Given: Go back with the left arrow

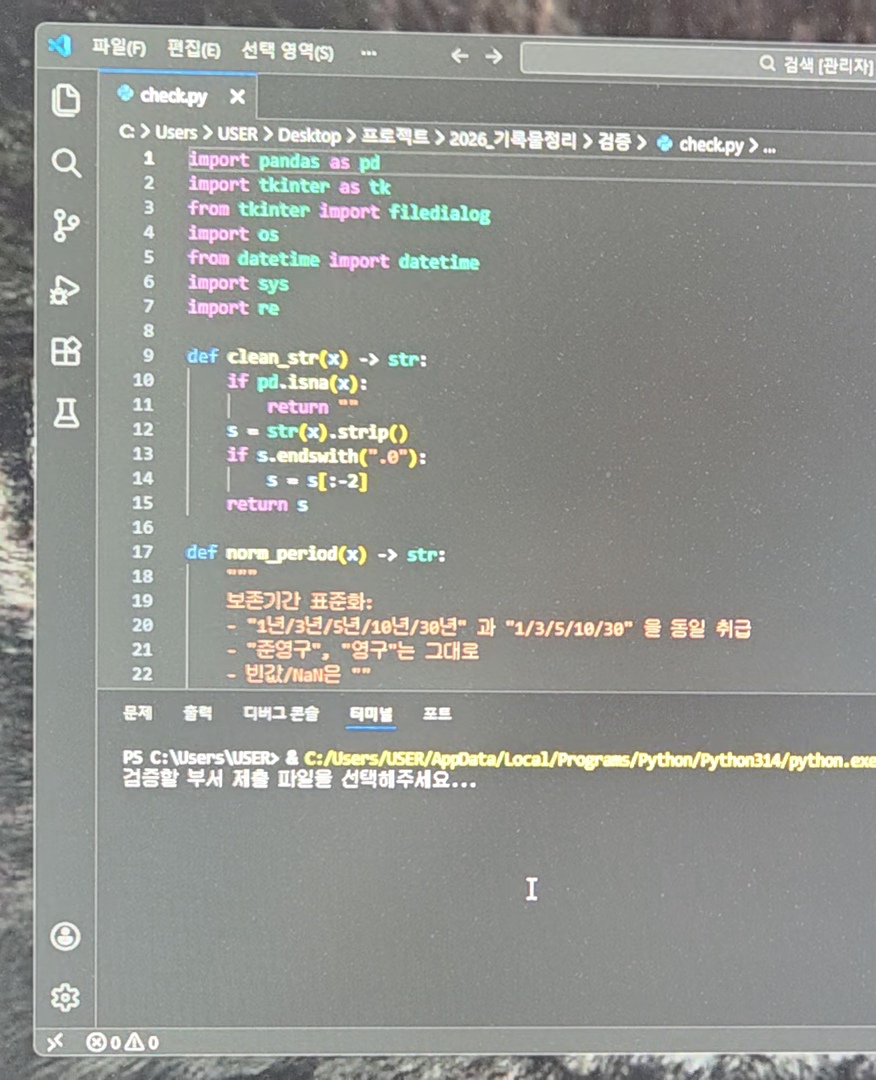Looking at the screenshot, I should 459,55.
